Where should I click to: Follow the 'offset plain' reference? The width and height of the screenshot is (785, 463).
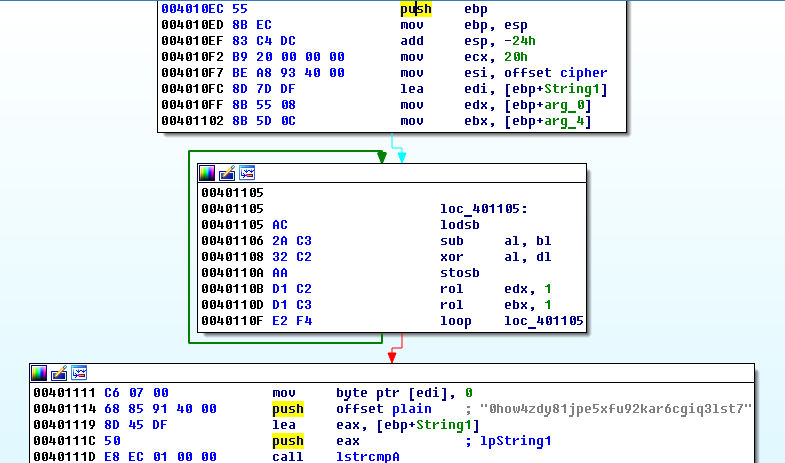pos(383,409)
